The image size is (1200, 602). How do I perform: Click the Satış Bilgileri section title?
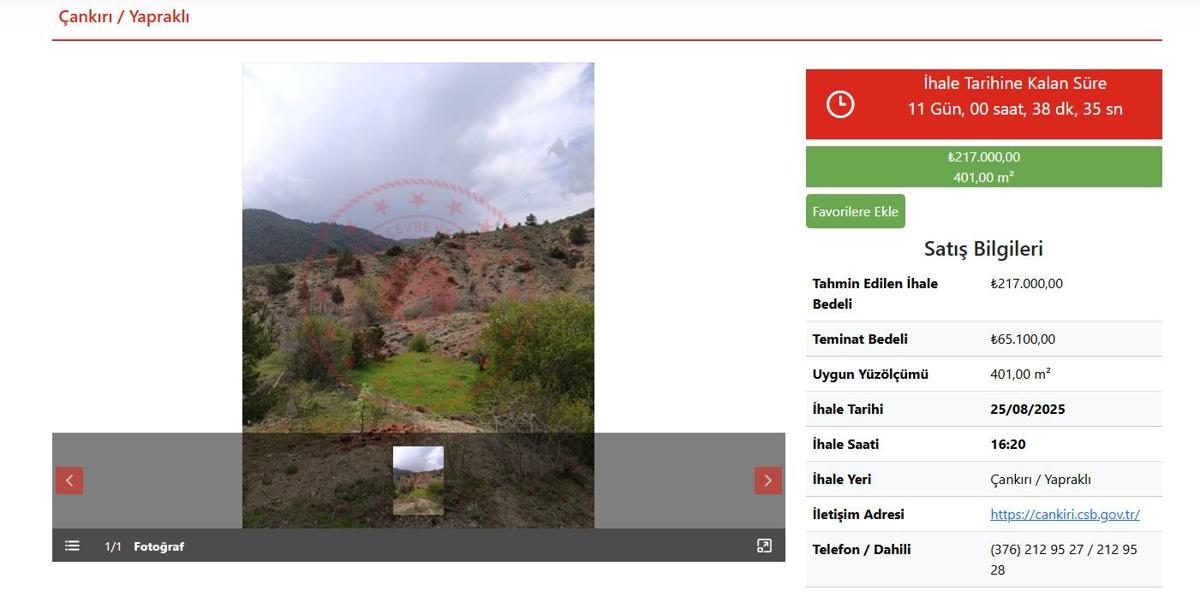pos(984,249)
